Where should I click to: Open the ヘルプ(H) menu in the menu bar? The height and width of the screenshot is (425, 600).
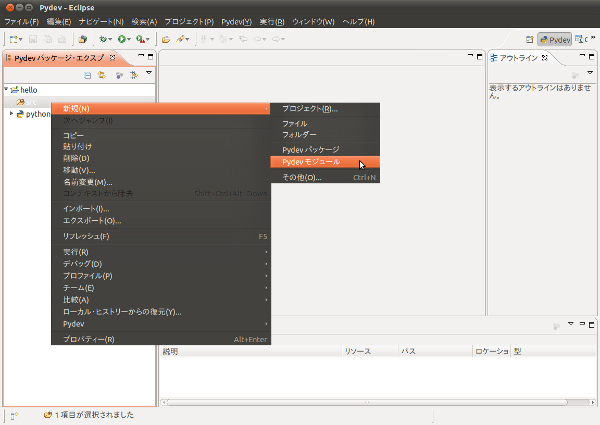pos(359,22)
